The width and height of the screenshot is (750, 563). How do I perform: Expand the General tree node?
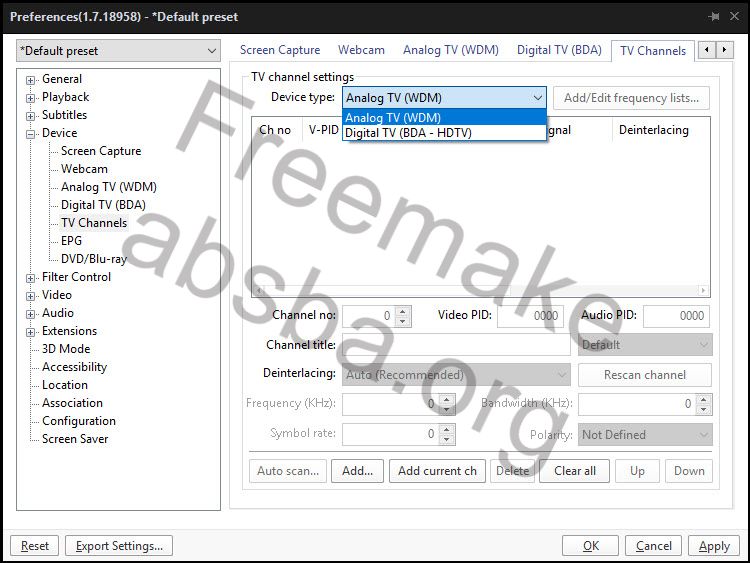coord(31,80)
